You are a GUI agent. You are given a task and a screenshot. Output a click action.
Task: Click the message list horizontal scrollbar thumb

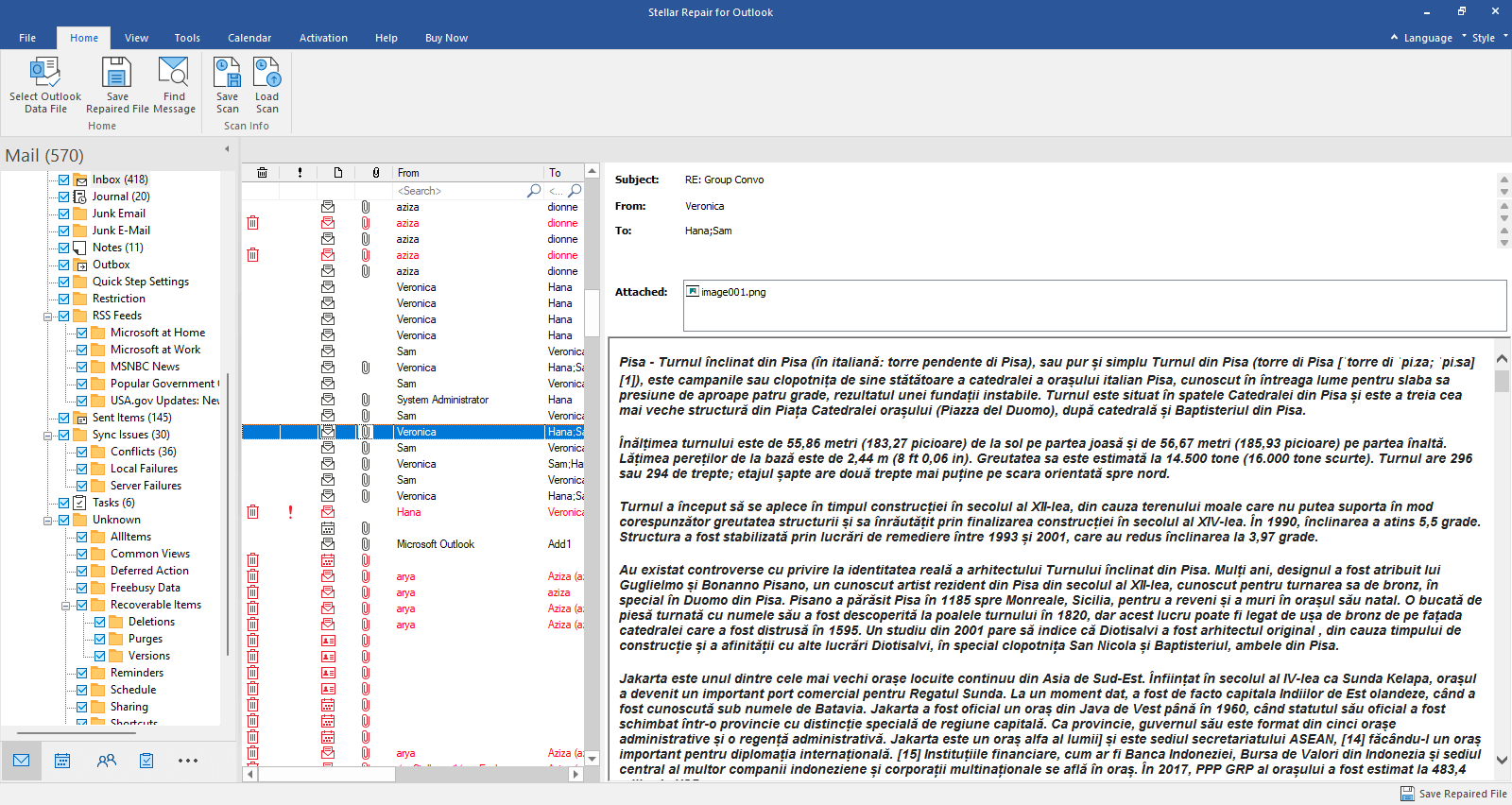click(326, 774)
